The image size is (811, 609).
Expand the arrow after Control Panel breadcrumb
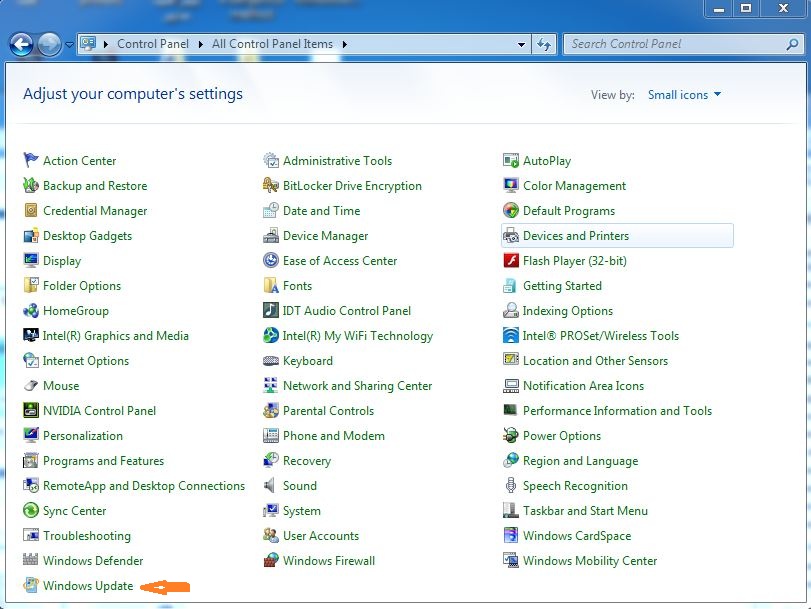[201, 44]
